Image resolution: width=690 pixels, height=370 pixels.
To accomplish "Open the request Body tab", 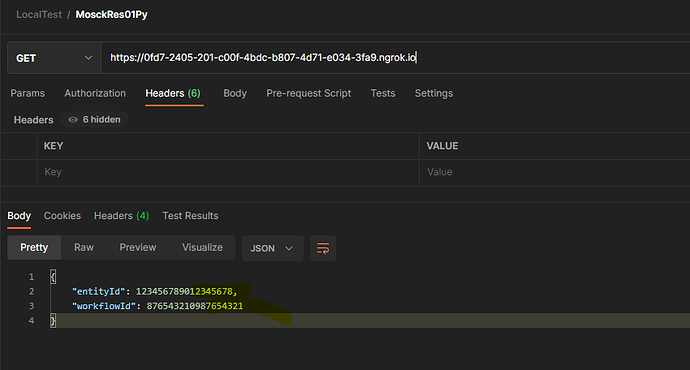I will click(x=235, y=93).
